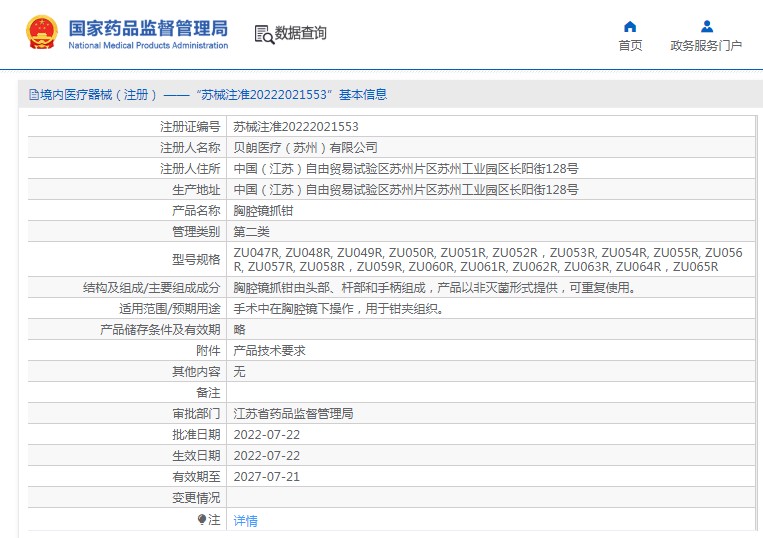
Task: Select registration number 苏械注准20222021553 value
Action: tap(296, 127)
